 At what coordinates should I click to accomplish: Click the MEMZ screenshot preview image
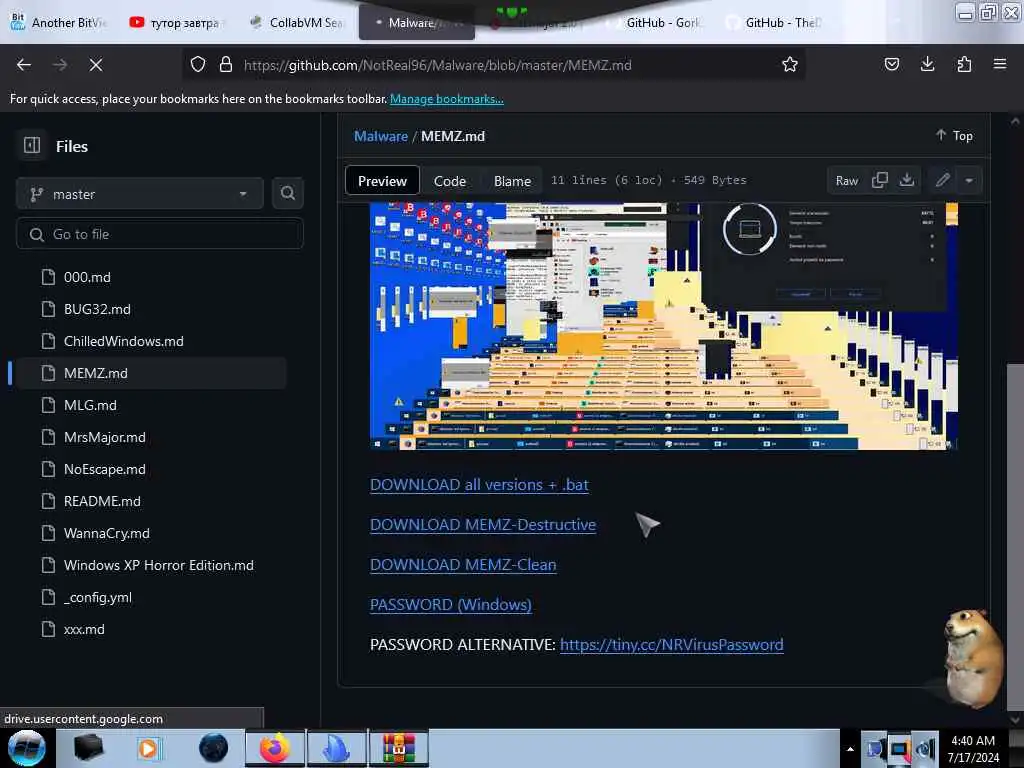[664, 326]
